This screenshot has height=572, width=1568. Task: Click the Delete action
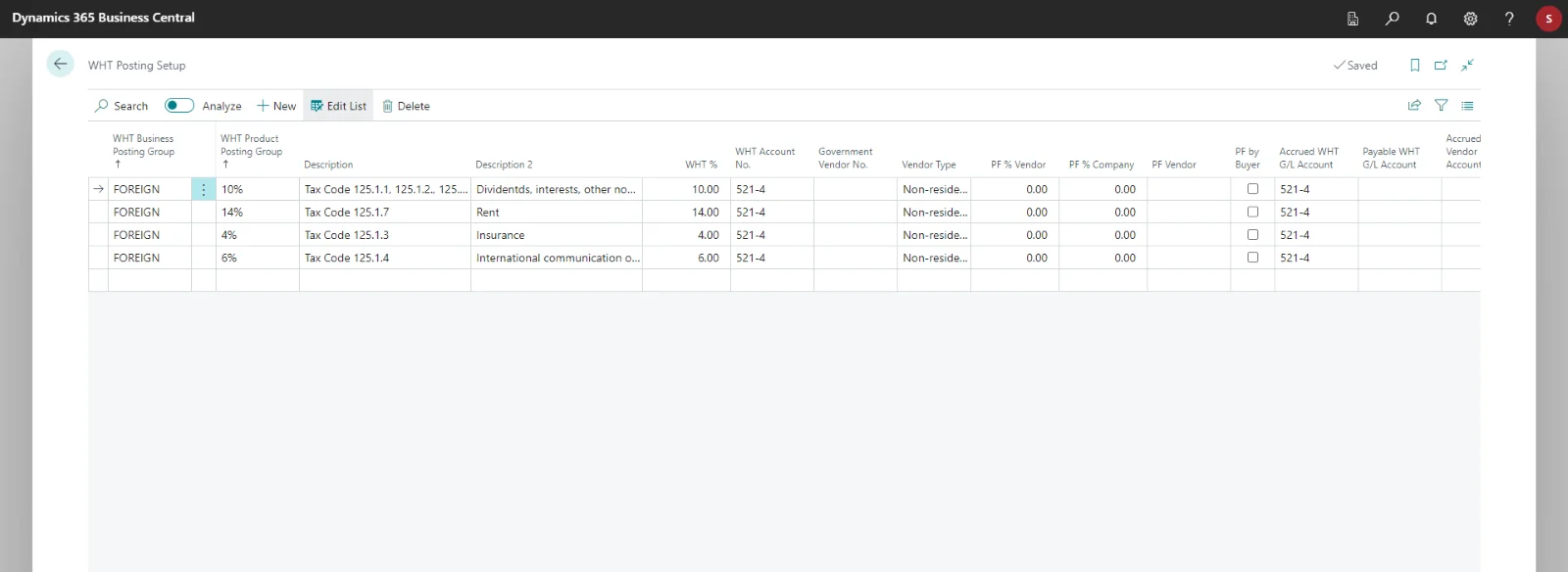coord(406,106)
